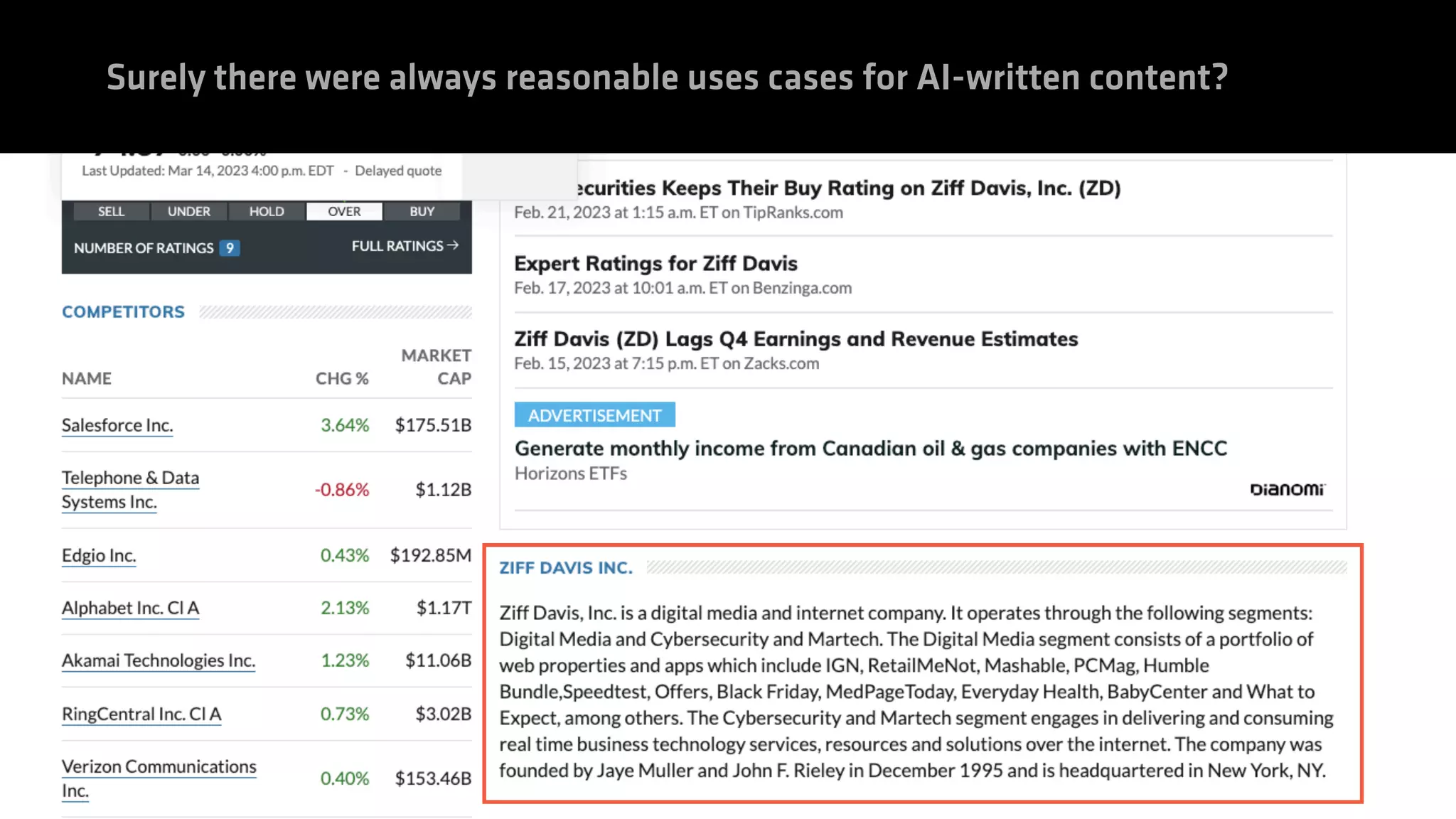Viewport: 1456px width, 819px height.
Task: Click the Ziff Davis company description paragraph
Action: (916, 692)
